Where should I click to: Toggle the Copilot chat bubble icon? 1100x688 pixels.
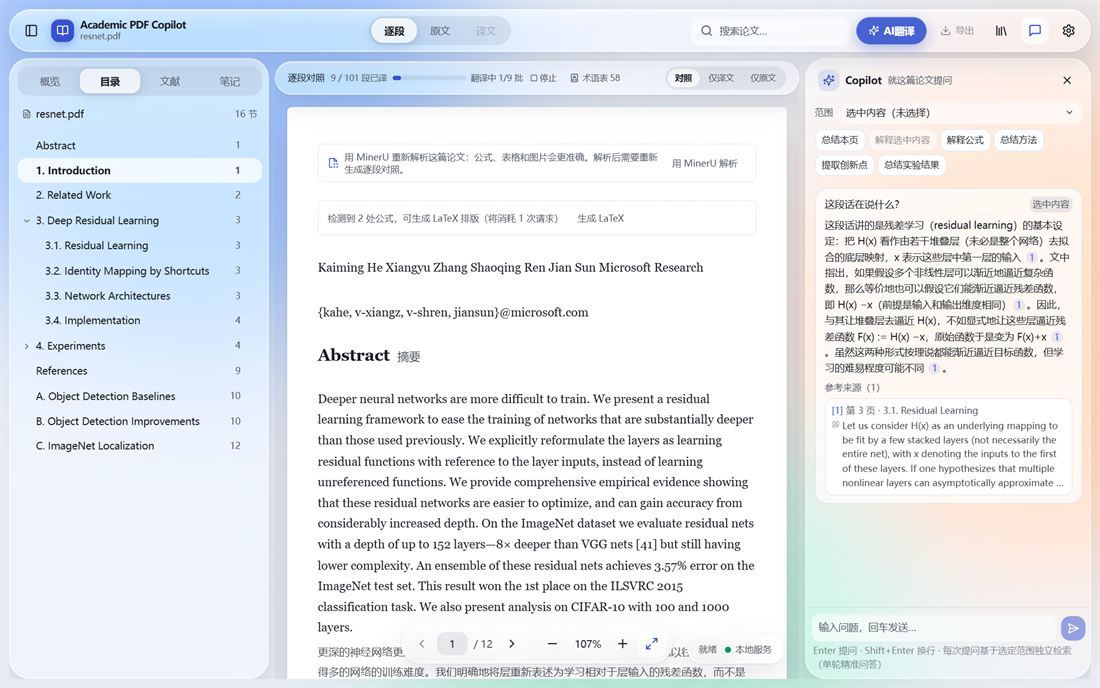coord(1035,31)
